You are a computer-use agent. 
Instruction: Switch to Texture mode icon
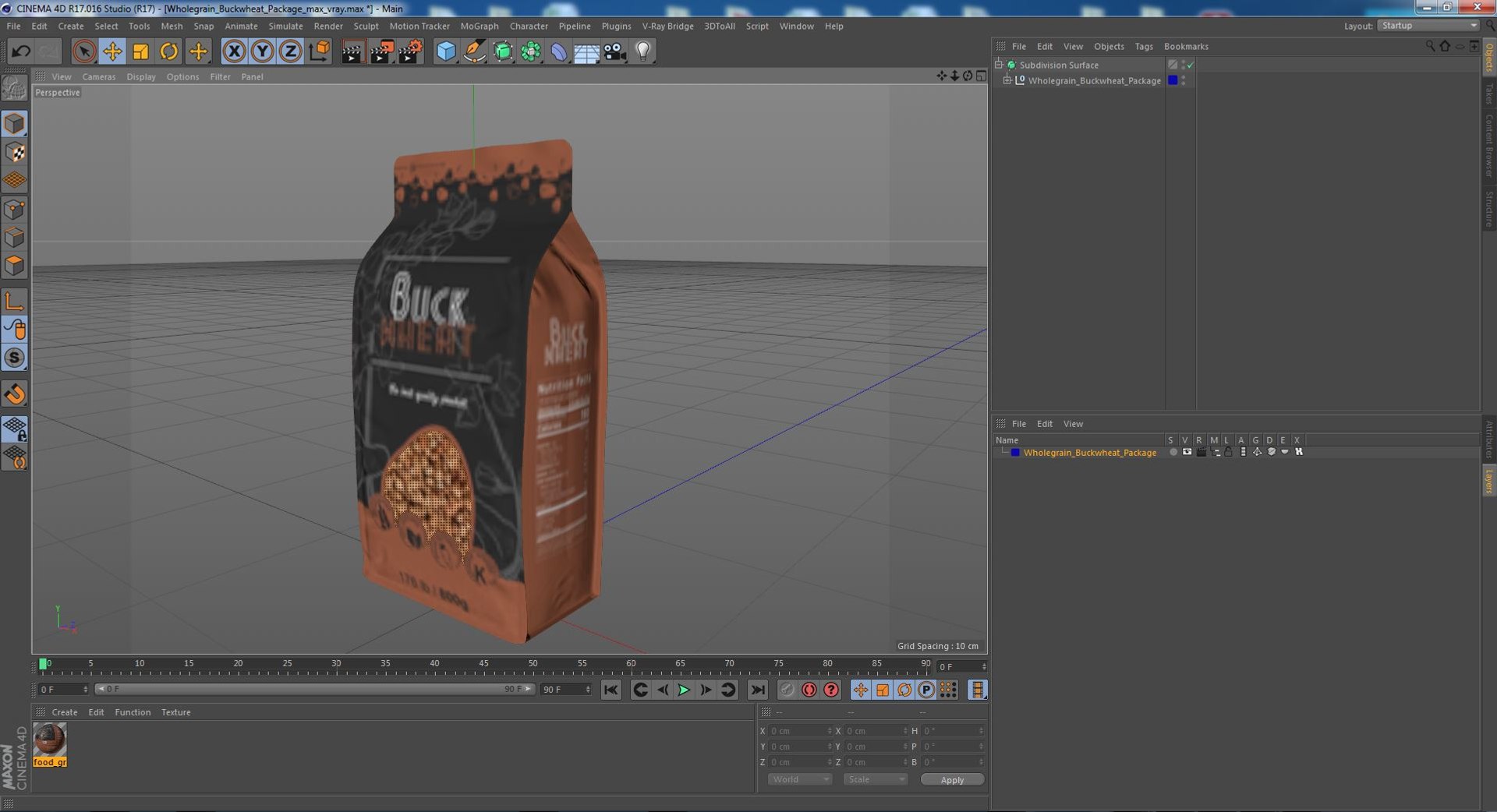pyautogui.click(x=15, y=152)
